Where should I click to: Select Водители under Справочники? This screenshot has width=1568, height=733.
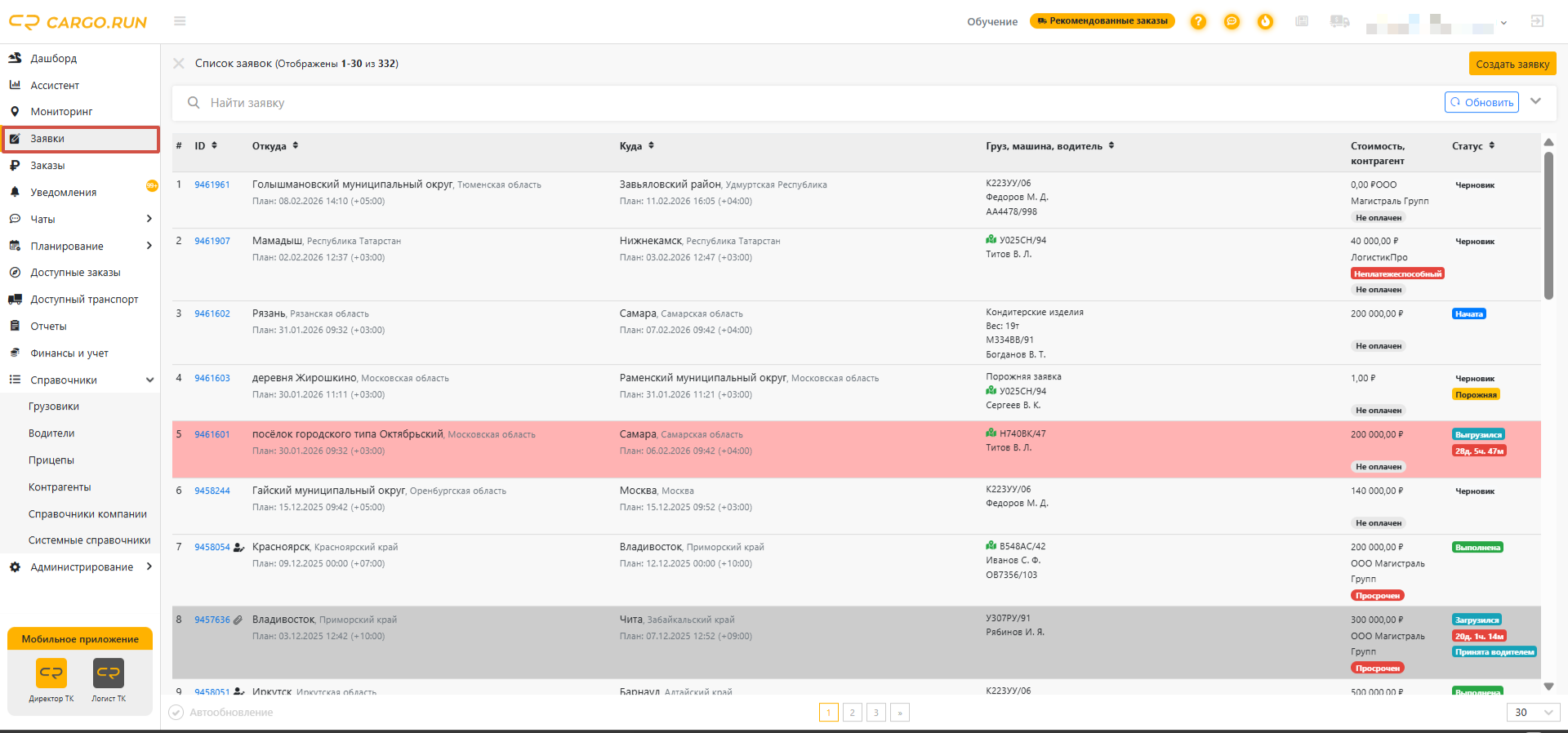(x=51, y=433)
